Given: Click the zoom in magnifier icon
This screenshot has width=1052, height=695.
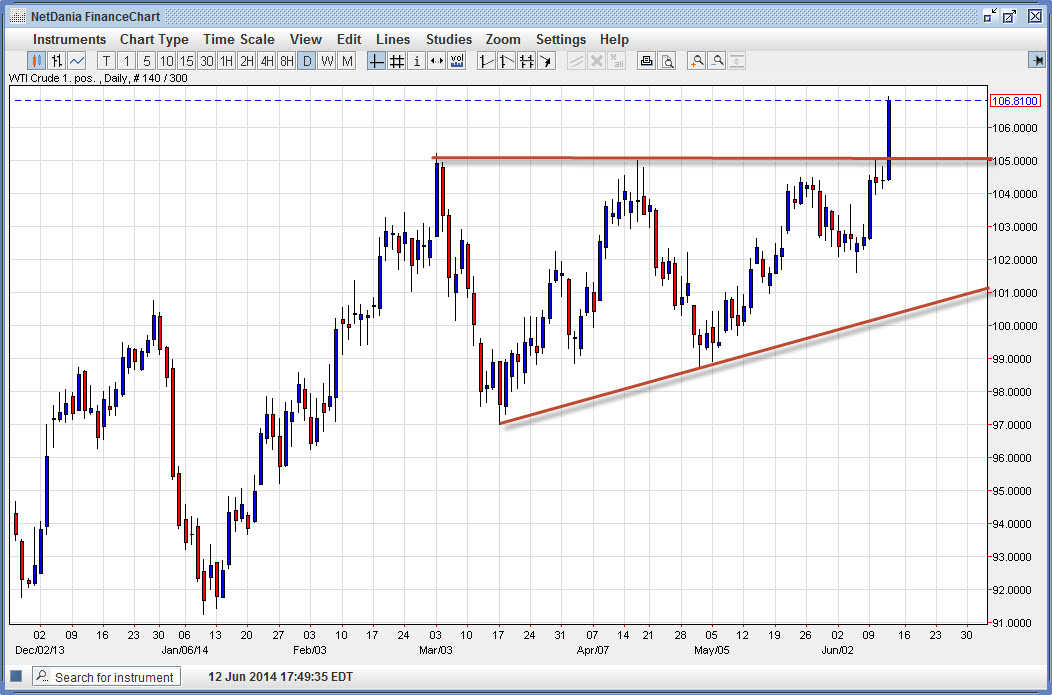Looking at the screenshot, I should tap(697, 61).
